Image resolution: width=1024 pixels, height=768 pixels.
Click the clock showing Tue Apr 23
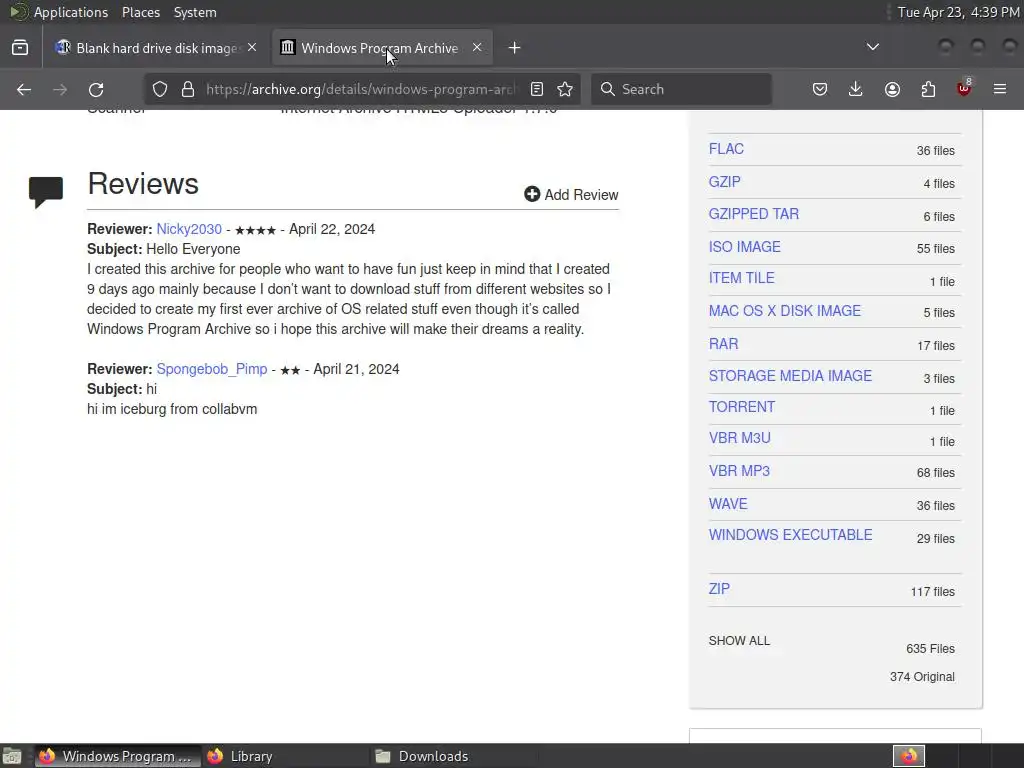(959, 12)
